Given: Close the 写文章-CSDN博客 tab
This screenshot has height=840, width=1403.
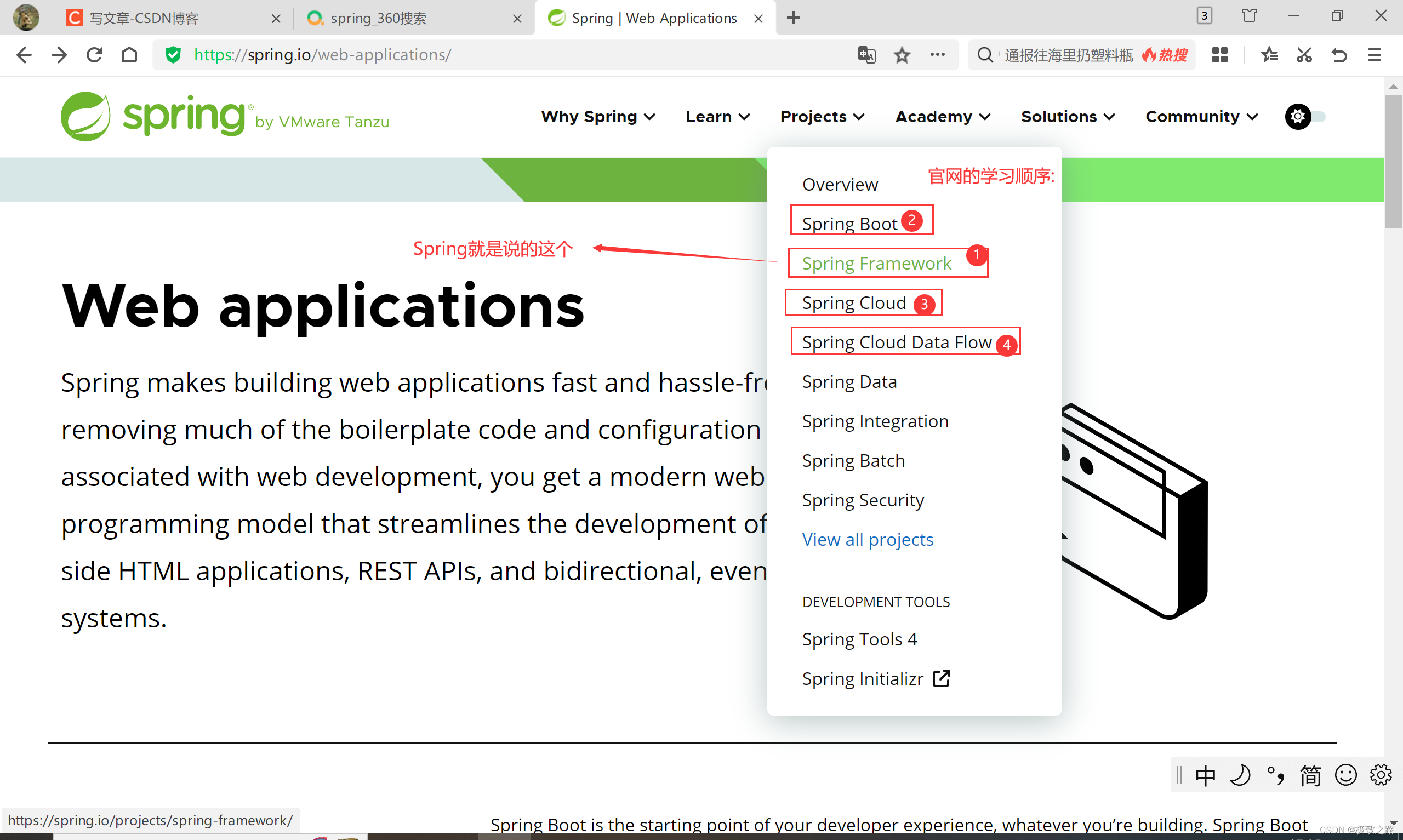Looking at the screenshot, I should click(x=276, y=19).
